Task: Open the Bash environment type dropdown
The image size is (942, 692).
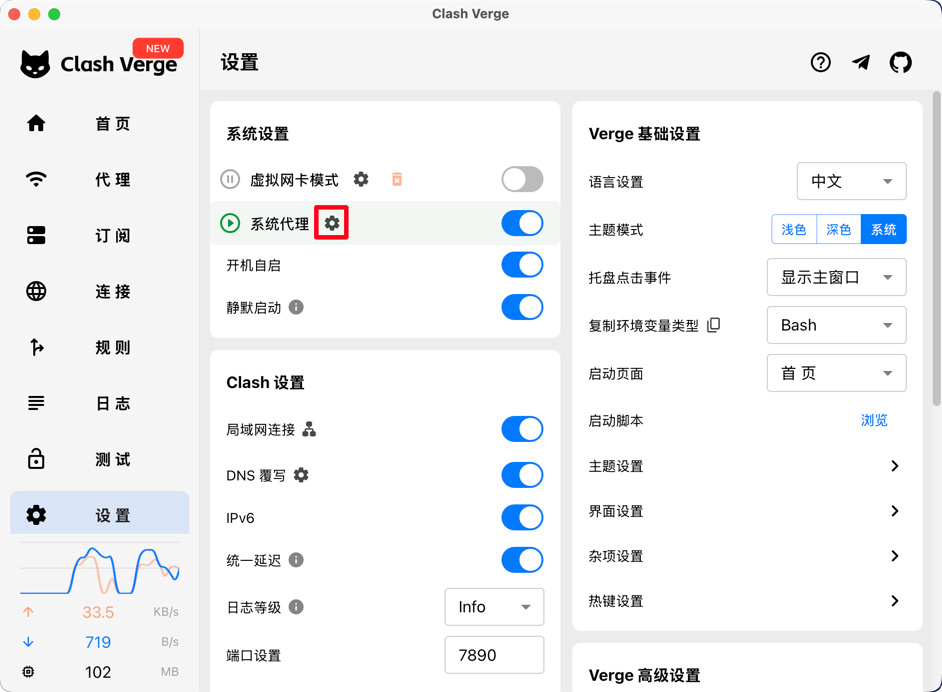Action: point(836,325)
